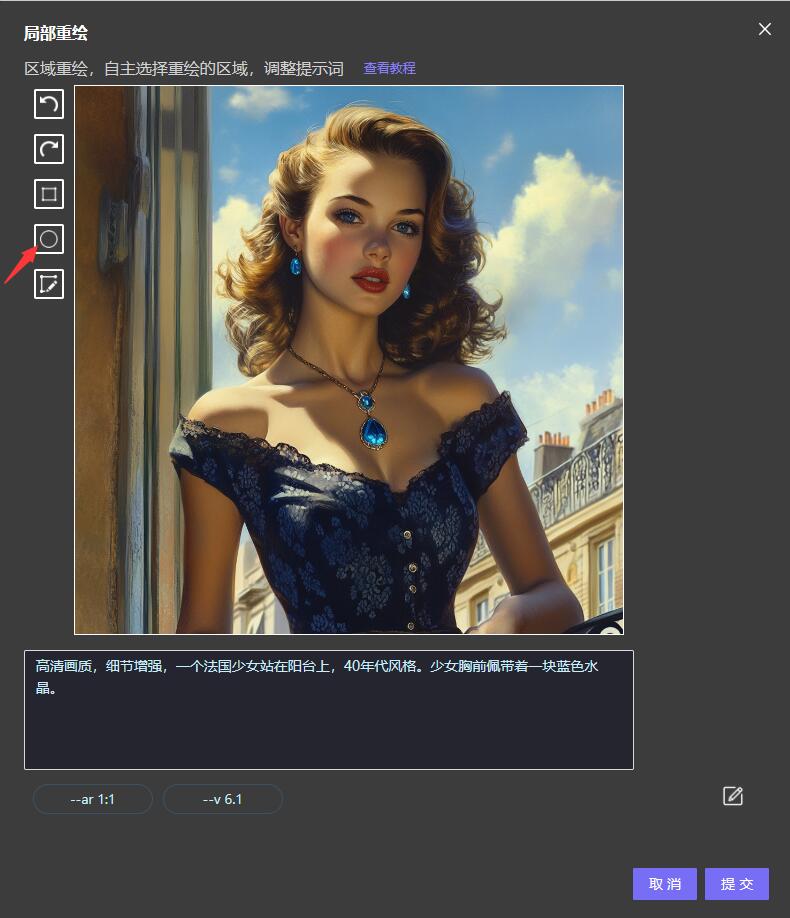Open the 查看教程 tutorial link
This screenshot has height=918, width=790.
click(389, 68)
